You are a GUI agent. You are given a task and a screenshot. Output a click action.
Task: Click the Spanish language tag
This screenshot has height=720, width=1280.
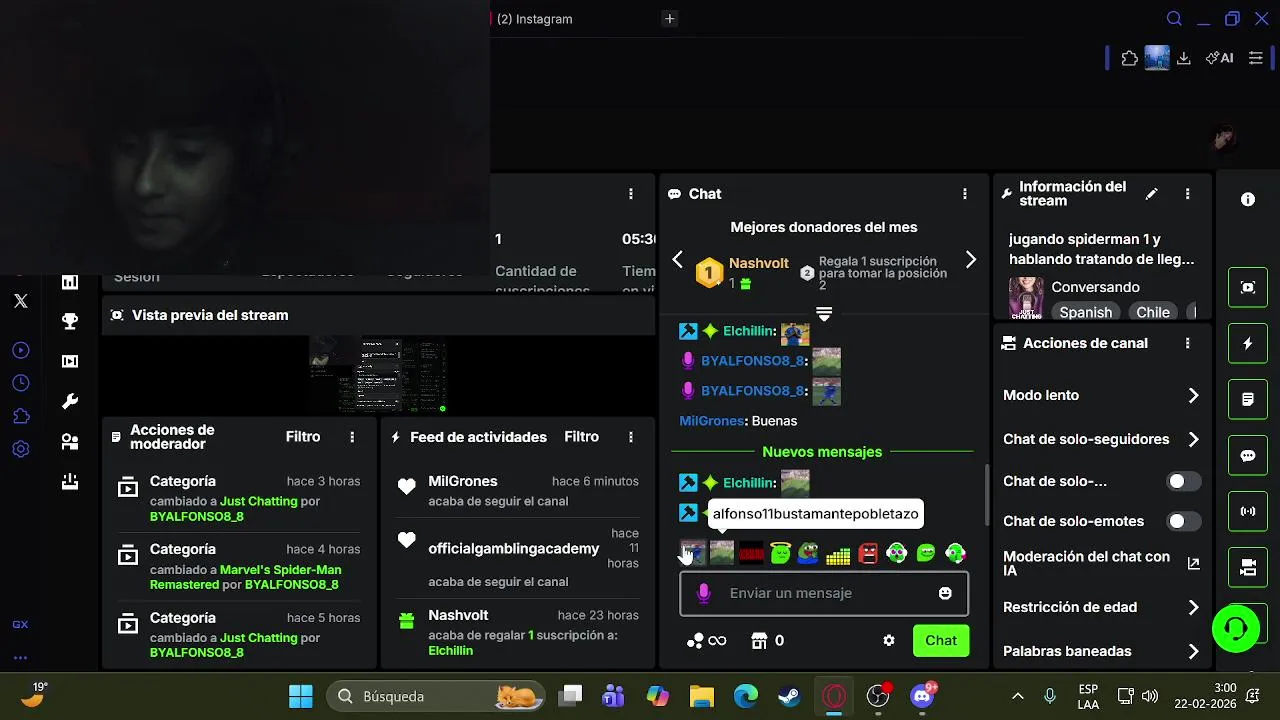click(1086, 312)
